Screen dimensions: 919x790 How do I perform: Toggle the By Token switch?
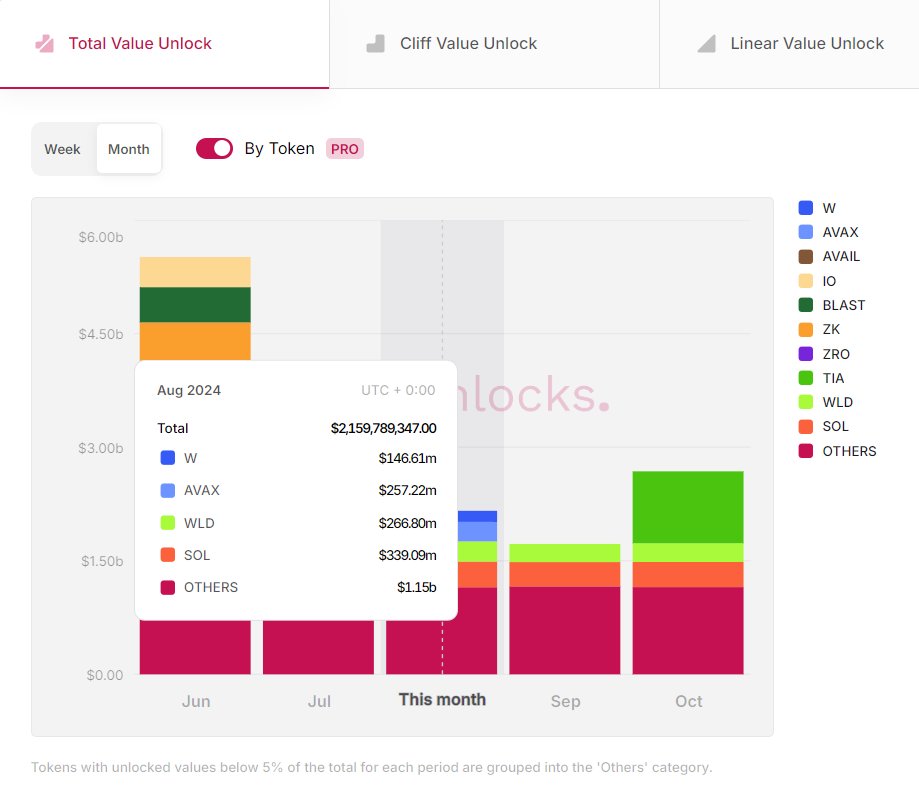(214, 148)
